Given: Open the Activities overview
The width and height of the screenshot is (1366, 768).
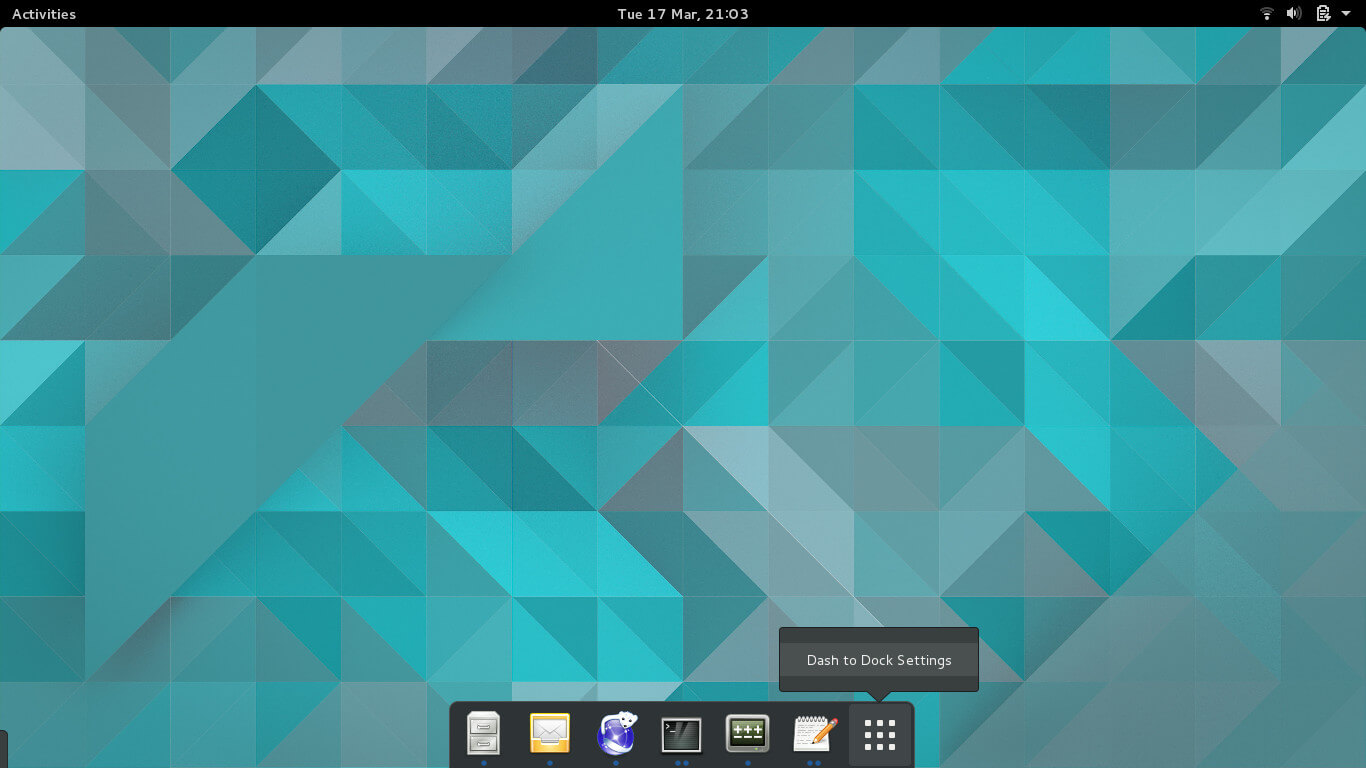Looking at the screenshot, I should pyautogui.click(x=44, y=14).
